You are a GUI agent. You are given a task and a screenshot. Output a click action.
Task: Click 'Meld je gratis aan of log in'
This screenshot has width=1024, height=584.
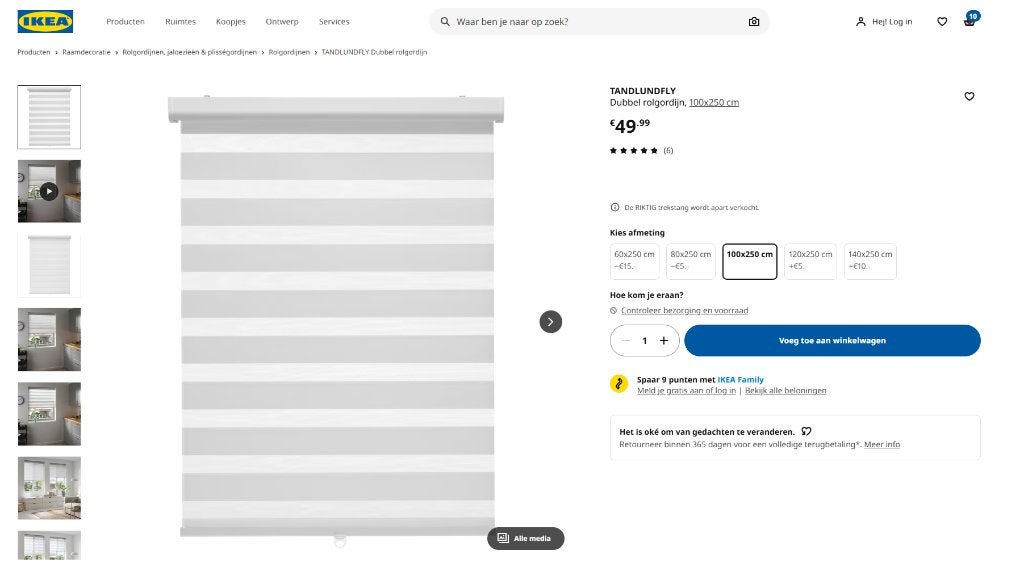click(x=686, y=391)
